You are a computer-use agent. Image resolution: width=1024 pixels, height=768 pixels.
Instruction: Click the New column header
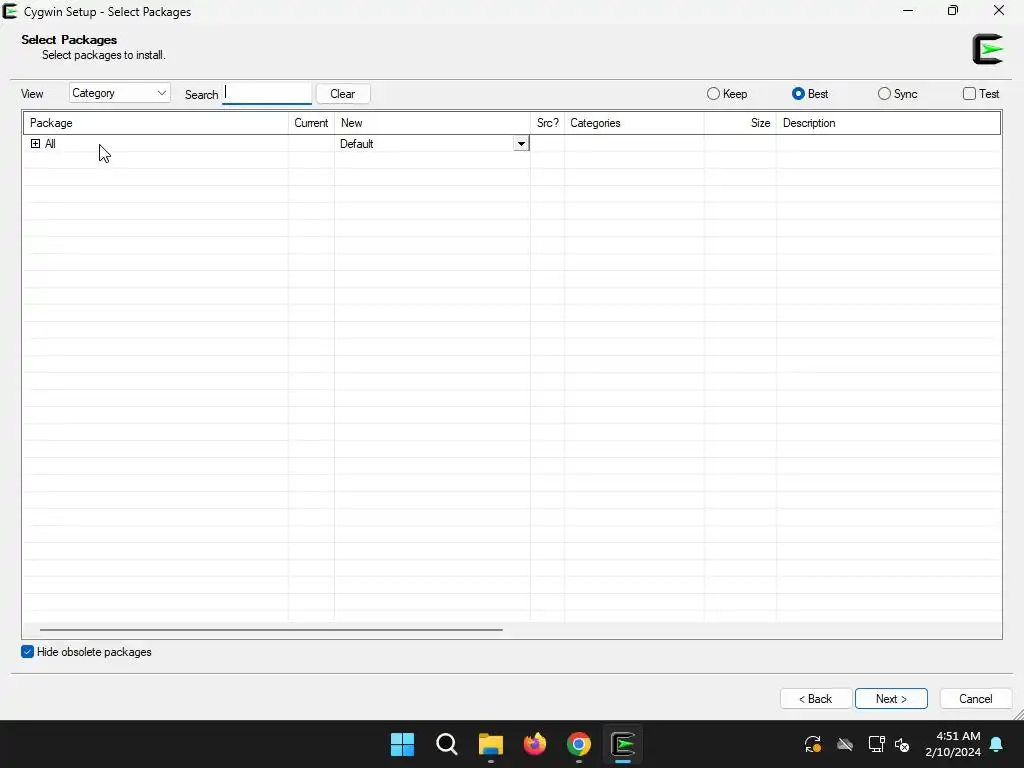pos(432,123)
